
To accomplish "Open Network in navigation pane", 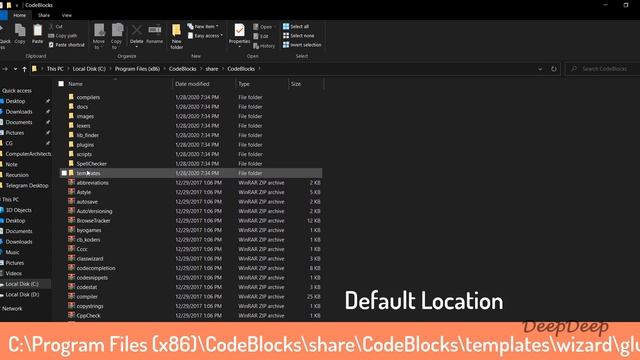I will (12, 309).
